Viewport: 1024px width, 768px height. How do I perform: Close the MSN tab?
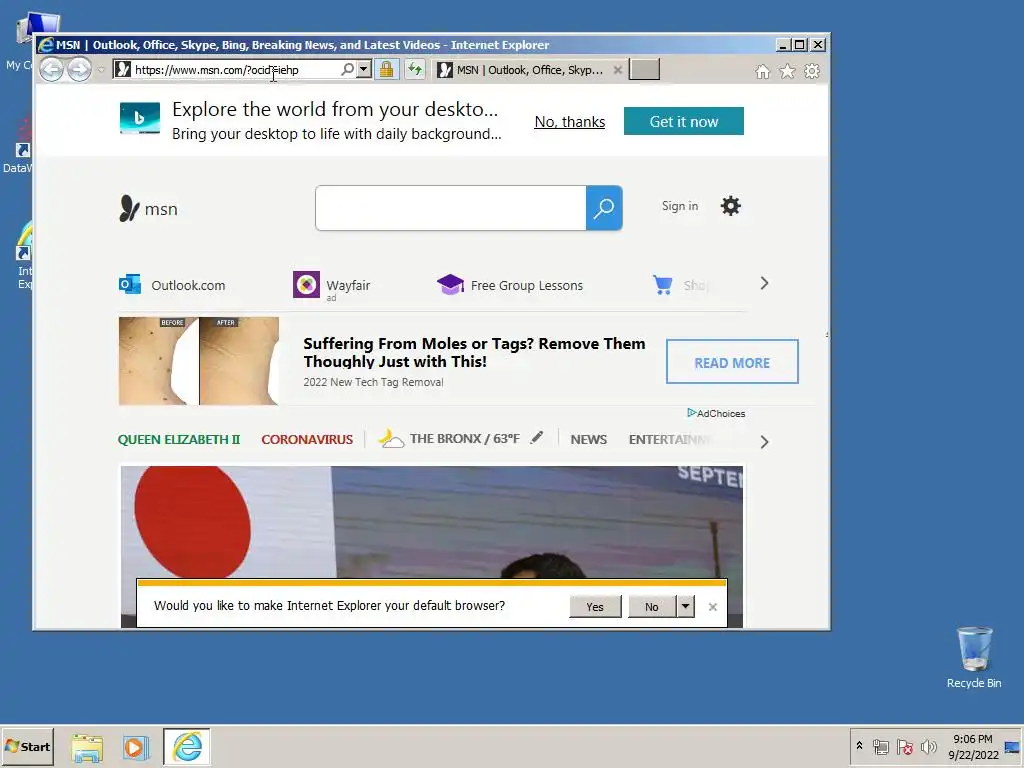pos(618,70)
